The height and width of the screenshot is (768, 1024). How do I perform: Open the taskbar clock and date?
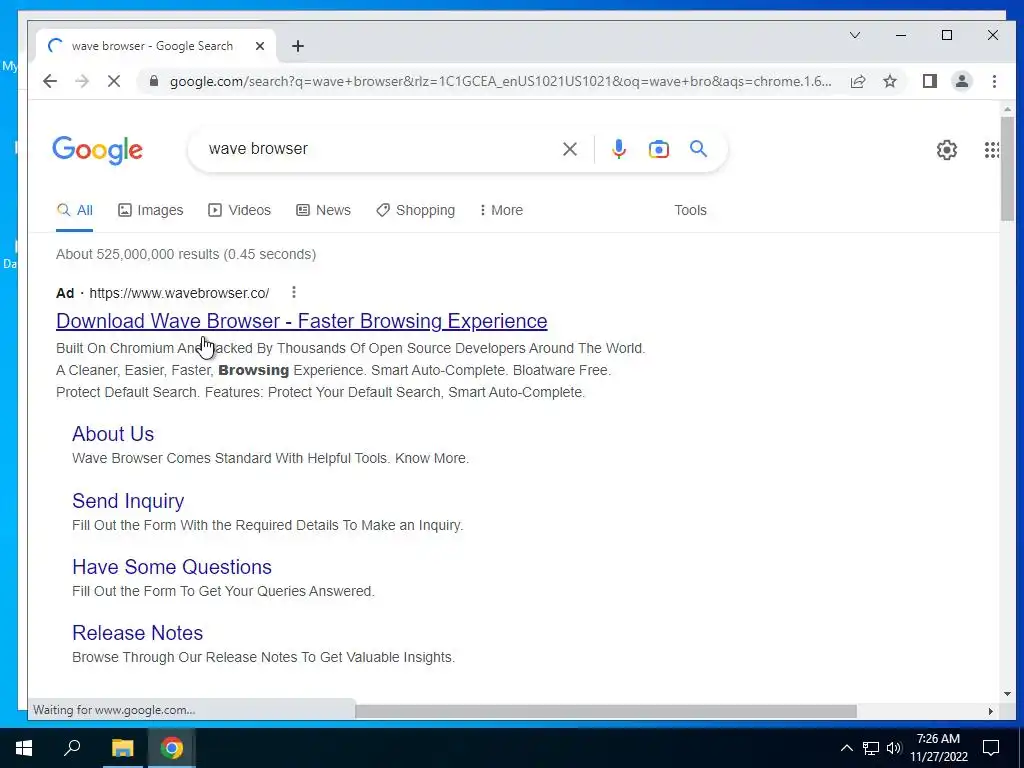click(938, 748)
